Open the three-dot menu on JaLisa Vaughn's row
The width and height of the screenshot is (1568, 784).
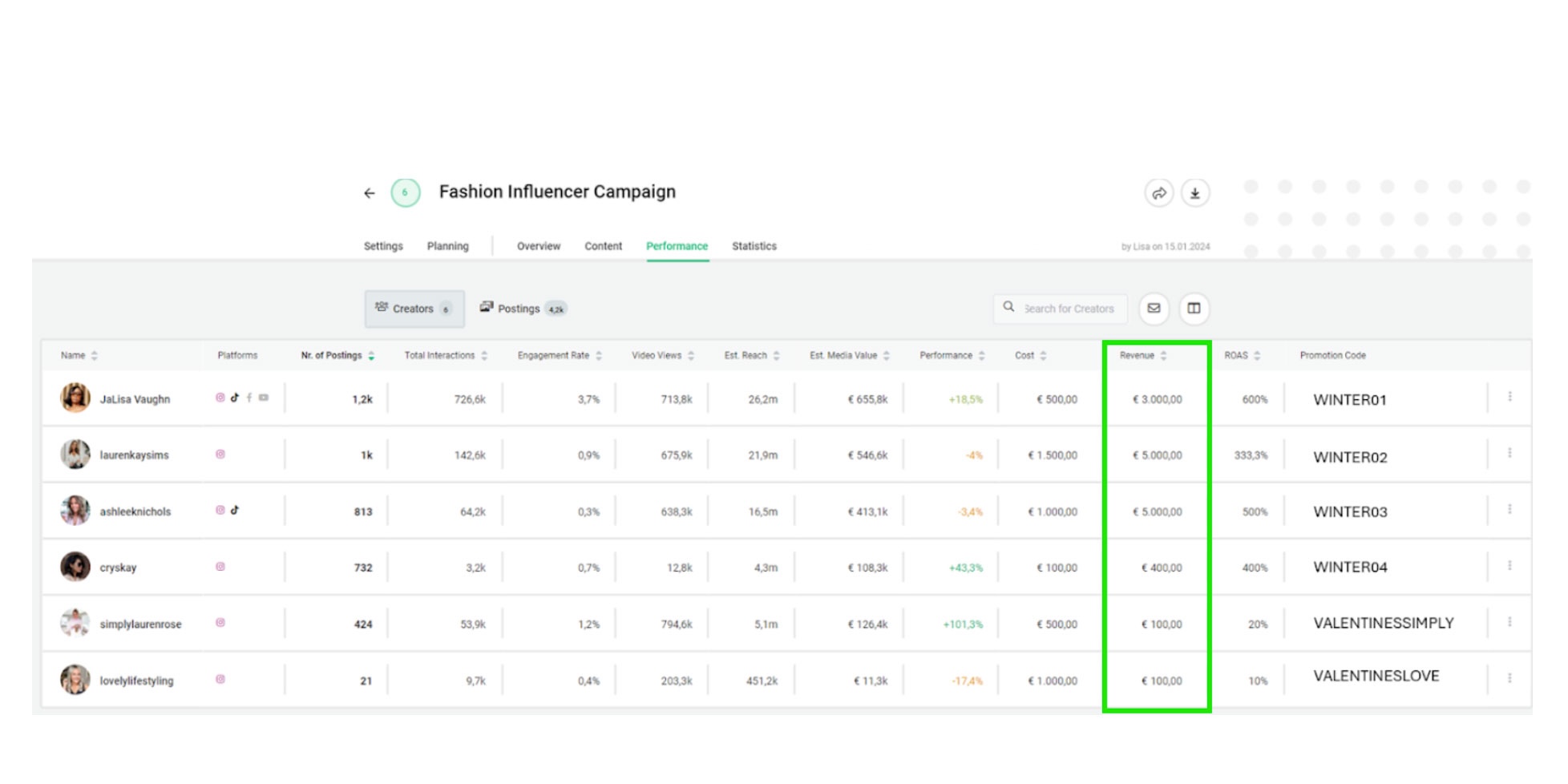pos(1509,396)
